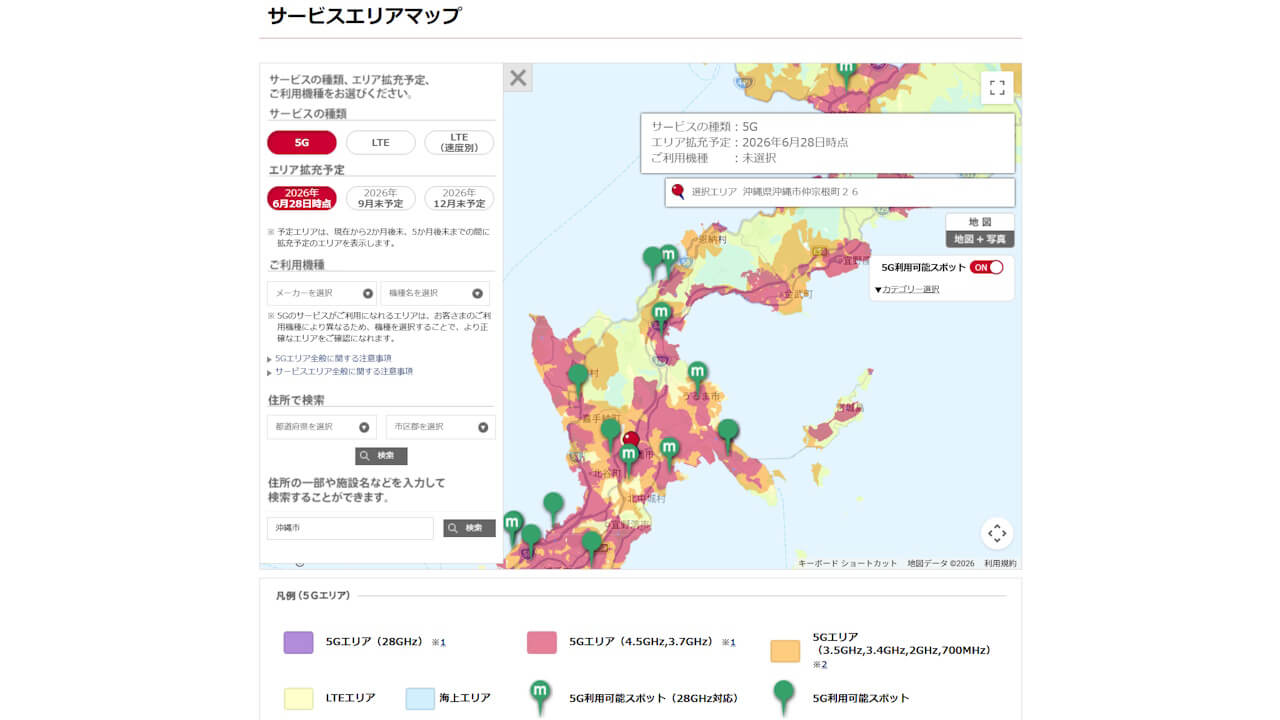Switch the map to 地図+写真 view
Screen dimensions: 1280x720
980,239
